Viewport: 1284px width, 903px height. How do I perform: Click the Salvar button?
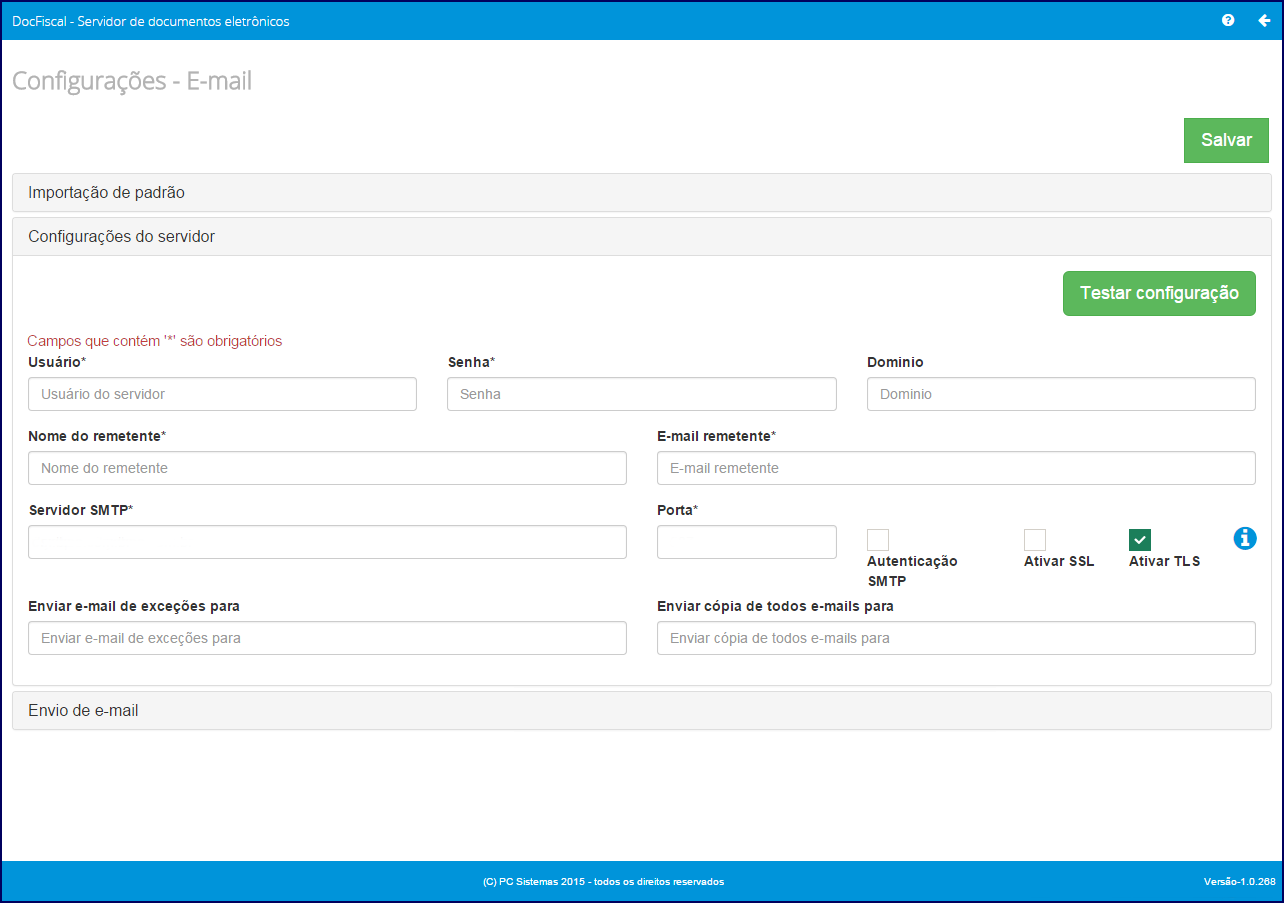click(x=1226, y=140)
